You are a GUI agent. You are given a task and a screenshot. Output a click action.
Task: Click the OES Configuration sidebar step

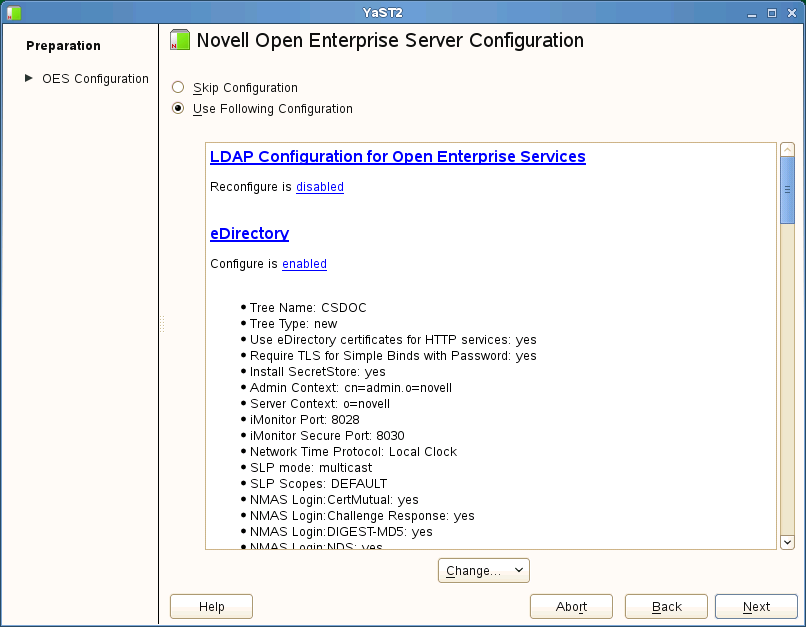click(x=95, y=79)
